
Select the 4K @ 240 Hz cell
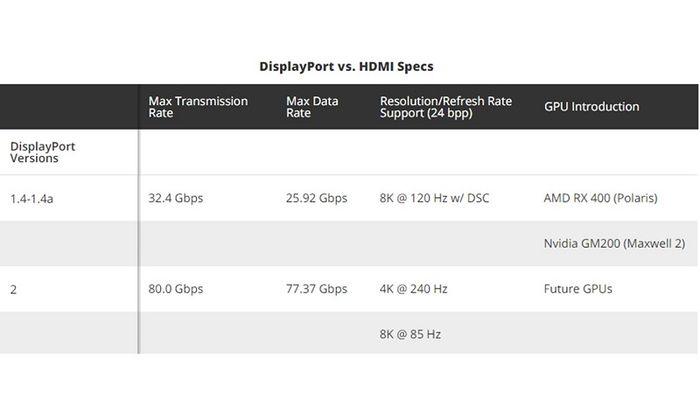[x=413, y=289]
